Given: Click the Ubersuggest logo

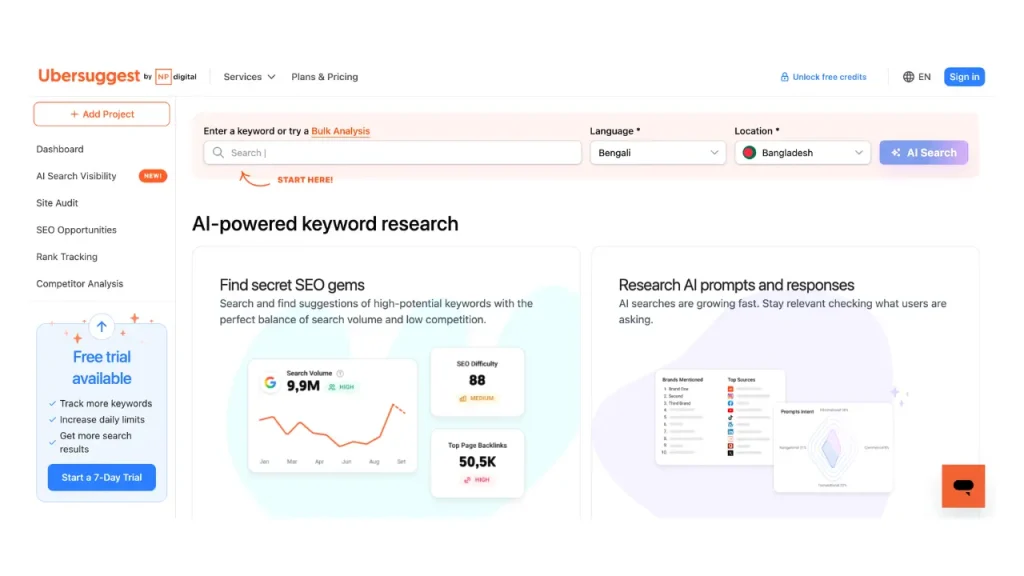Looking at the screenshot, I should [89, 76].
